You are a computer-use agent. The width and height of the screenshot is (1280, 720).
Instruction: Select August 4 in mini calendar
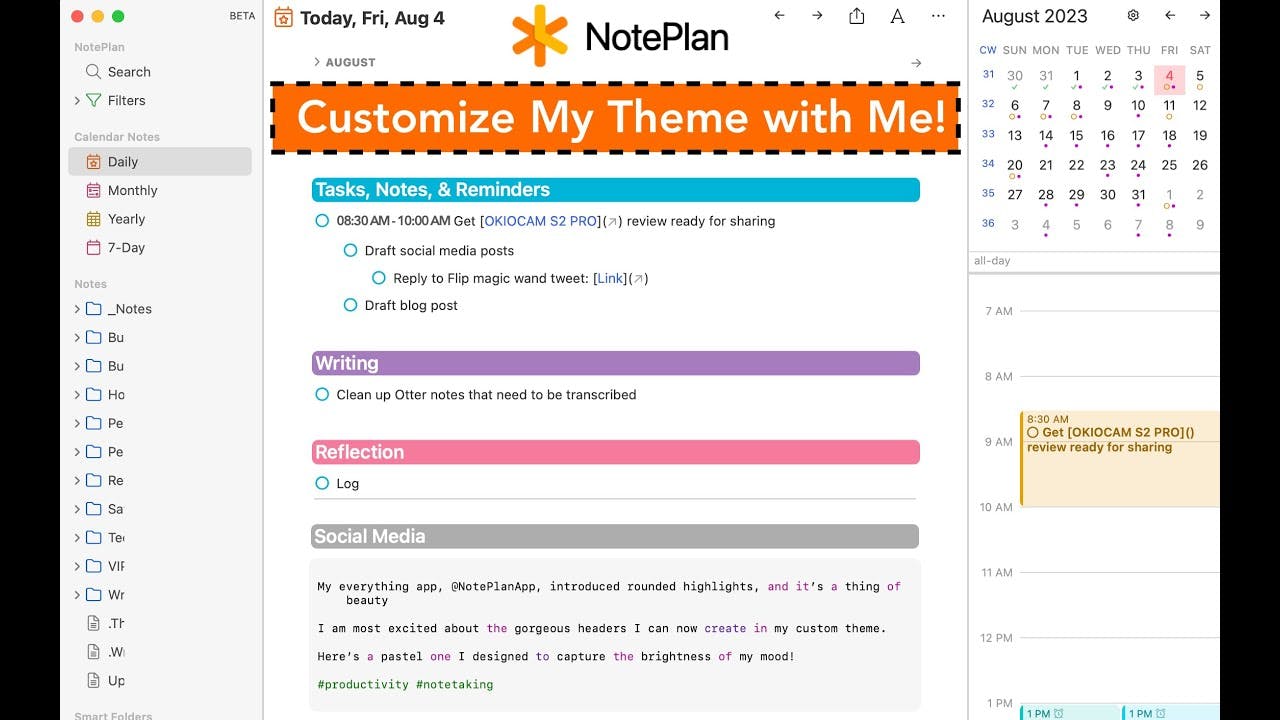click(1169, 79)
